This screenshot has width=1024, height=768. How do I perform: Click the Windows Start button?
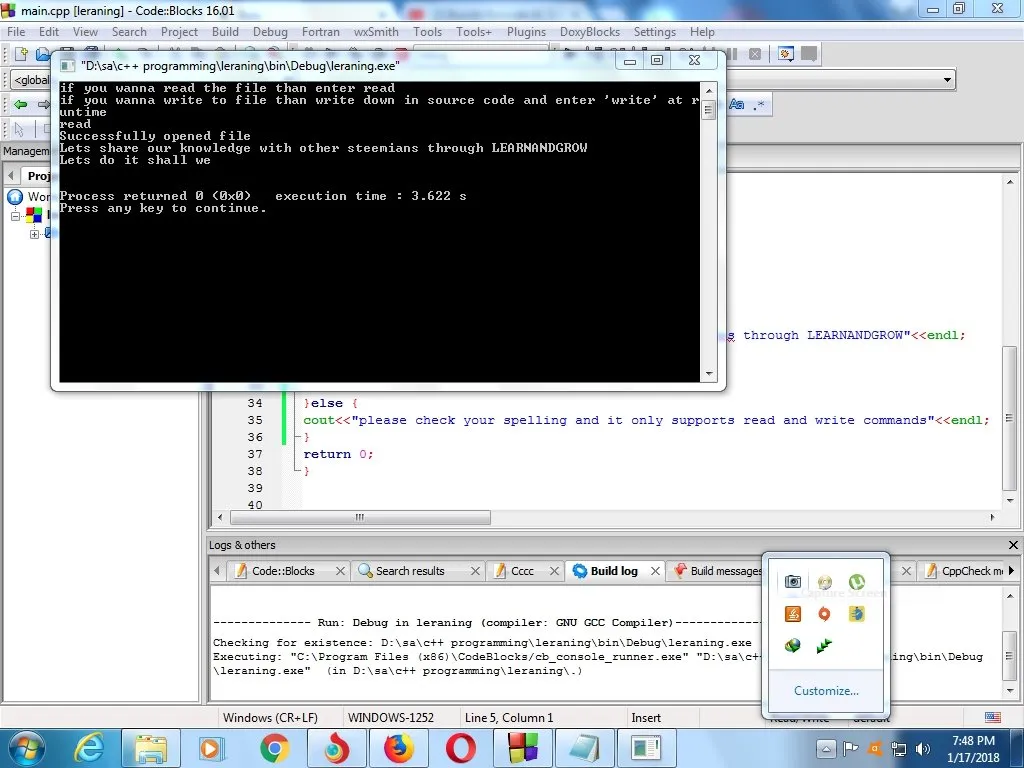point(27,748)
